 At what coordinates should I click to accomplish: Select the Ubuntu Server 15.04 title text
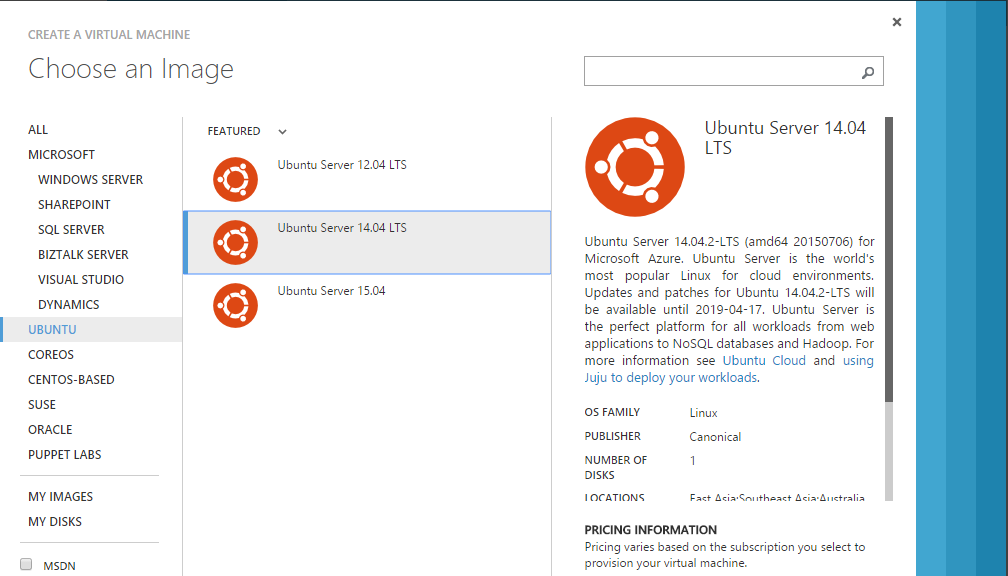pyautogui.click(x=331, y=291)
